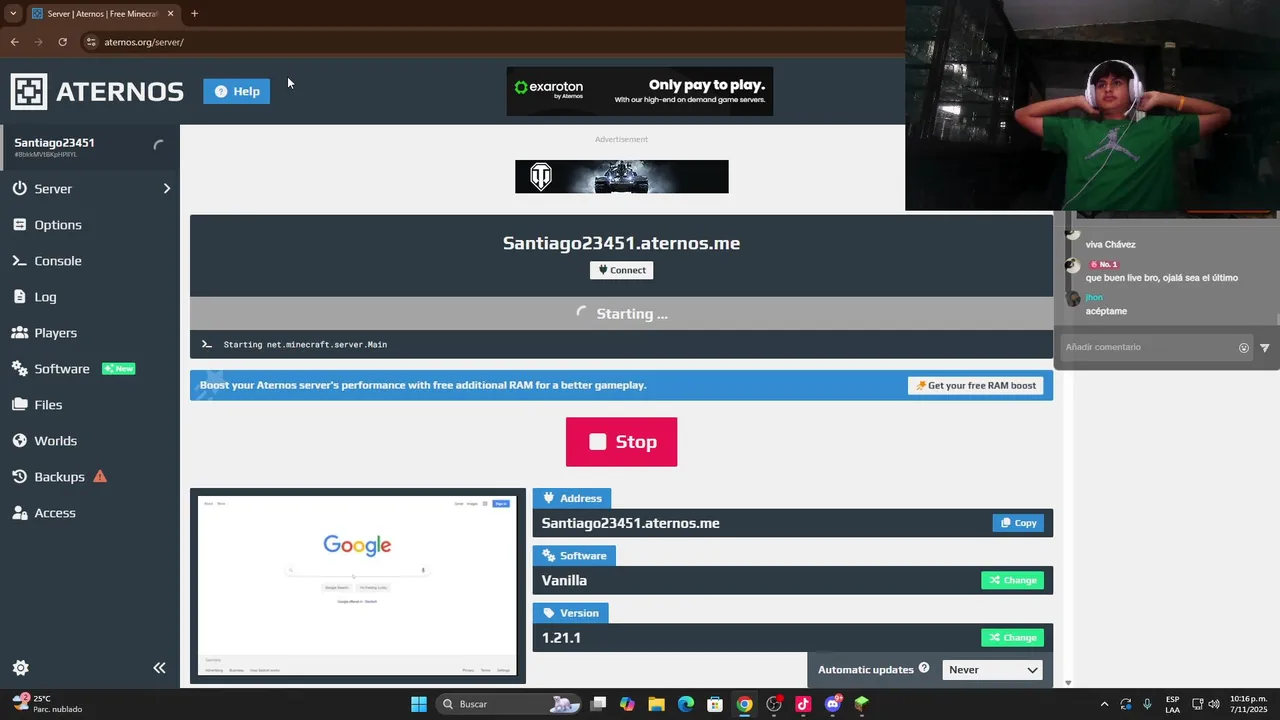The height and width of the screenshot is (720, 1280).
Task: Open the clock and date panel
Action: 1248,704
